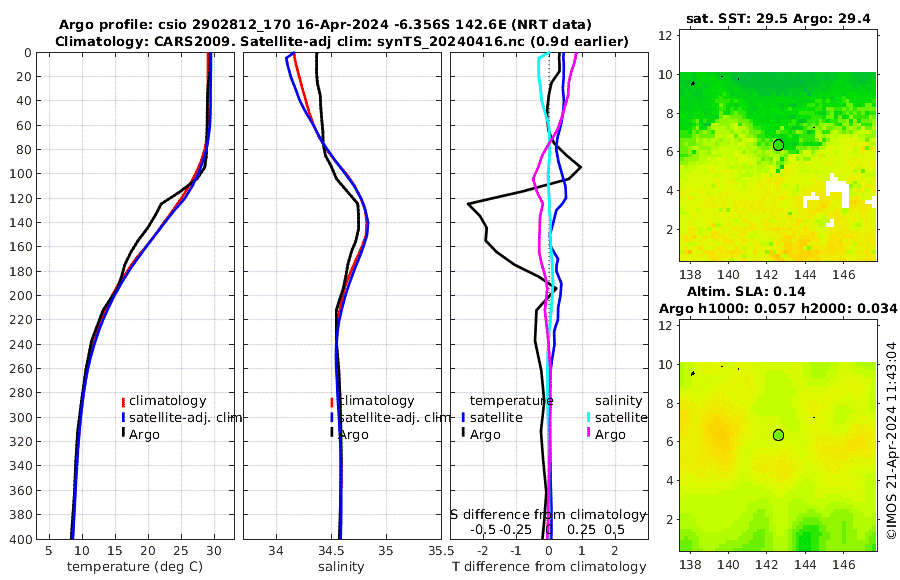Click black temperature Argo marker in difference legend

(x=463, y=433)
